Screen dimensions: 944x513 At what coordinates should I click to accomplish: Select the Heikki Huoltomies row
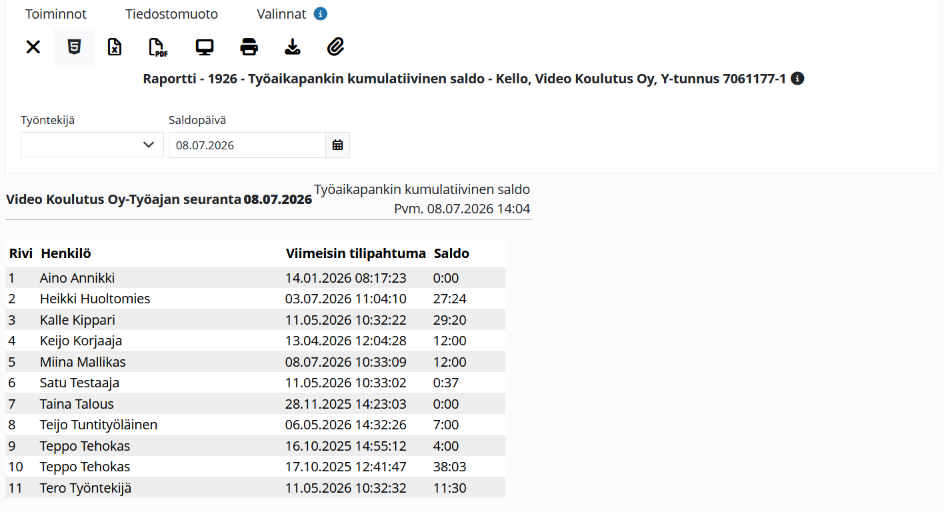255,299
